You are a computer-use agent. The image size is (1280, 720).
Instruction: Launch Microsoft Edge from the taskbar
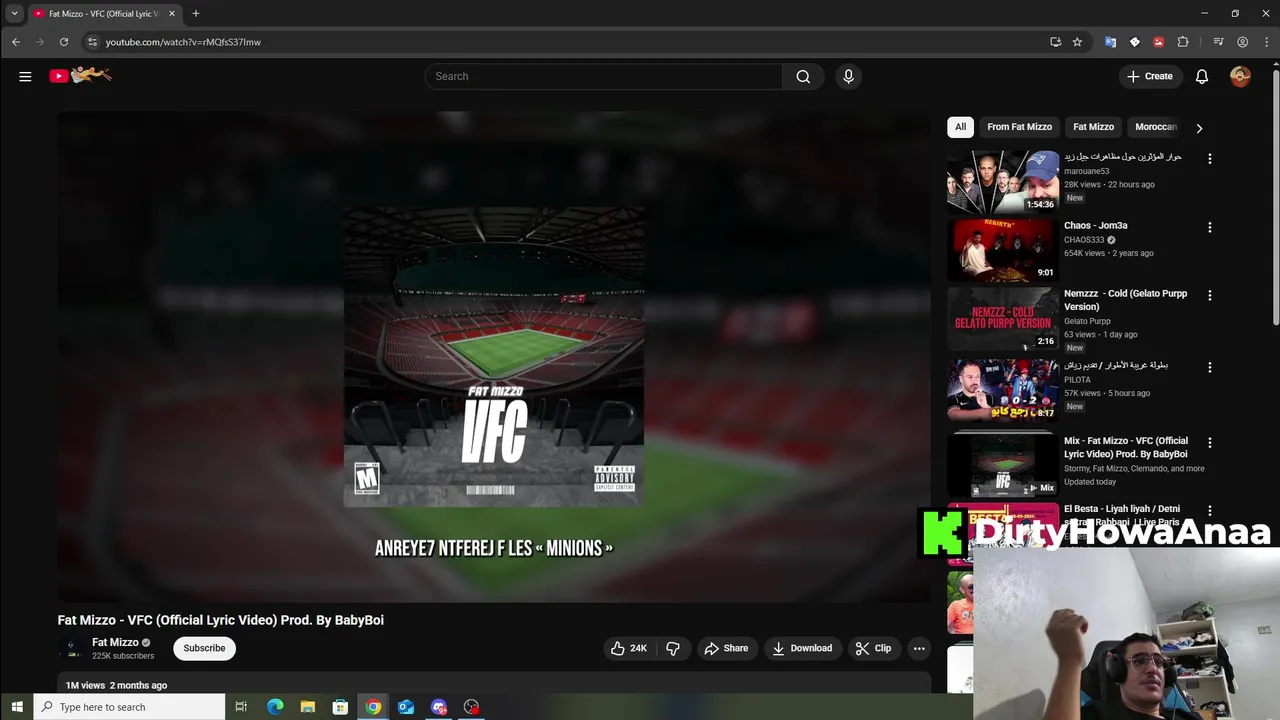coord(275,707)
